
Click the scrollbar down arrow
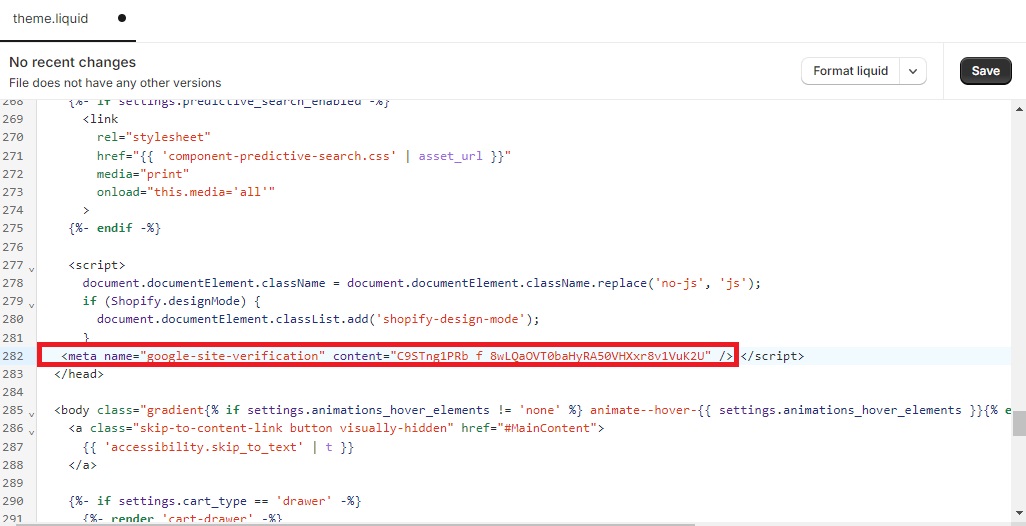tap(1019, 513)
